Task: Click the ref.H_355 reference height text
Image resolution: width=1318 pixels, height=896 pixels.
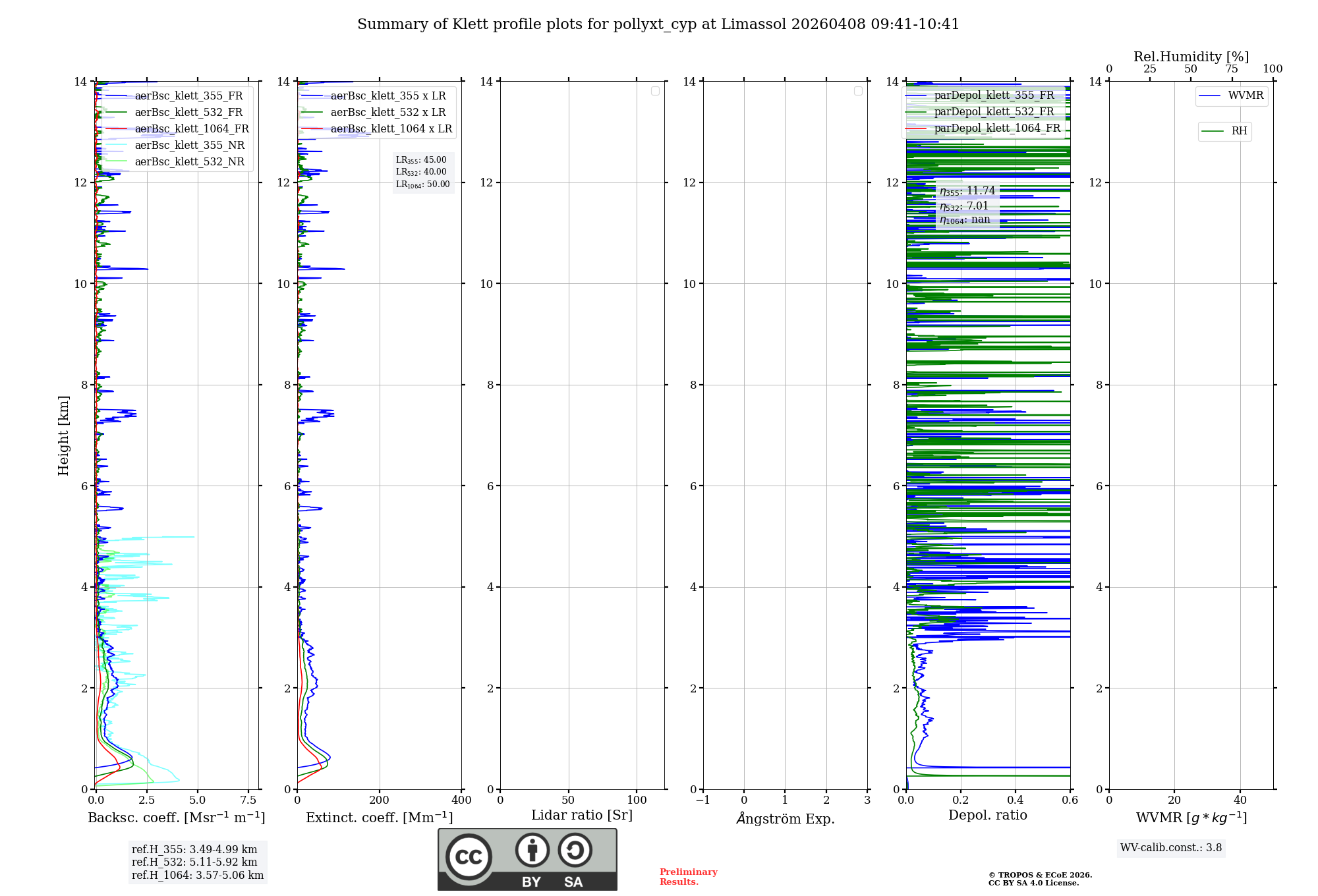Action: point(194,850)
